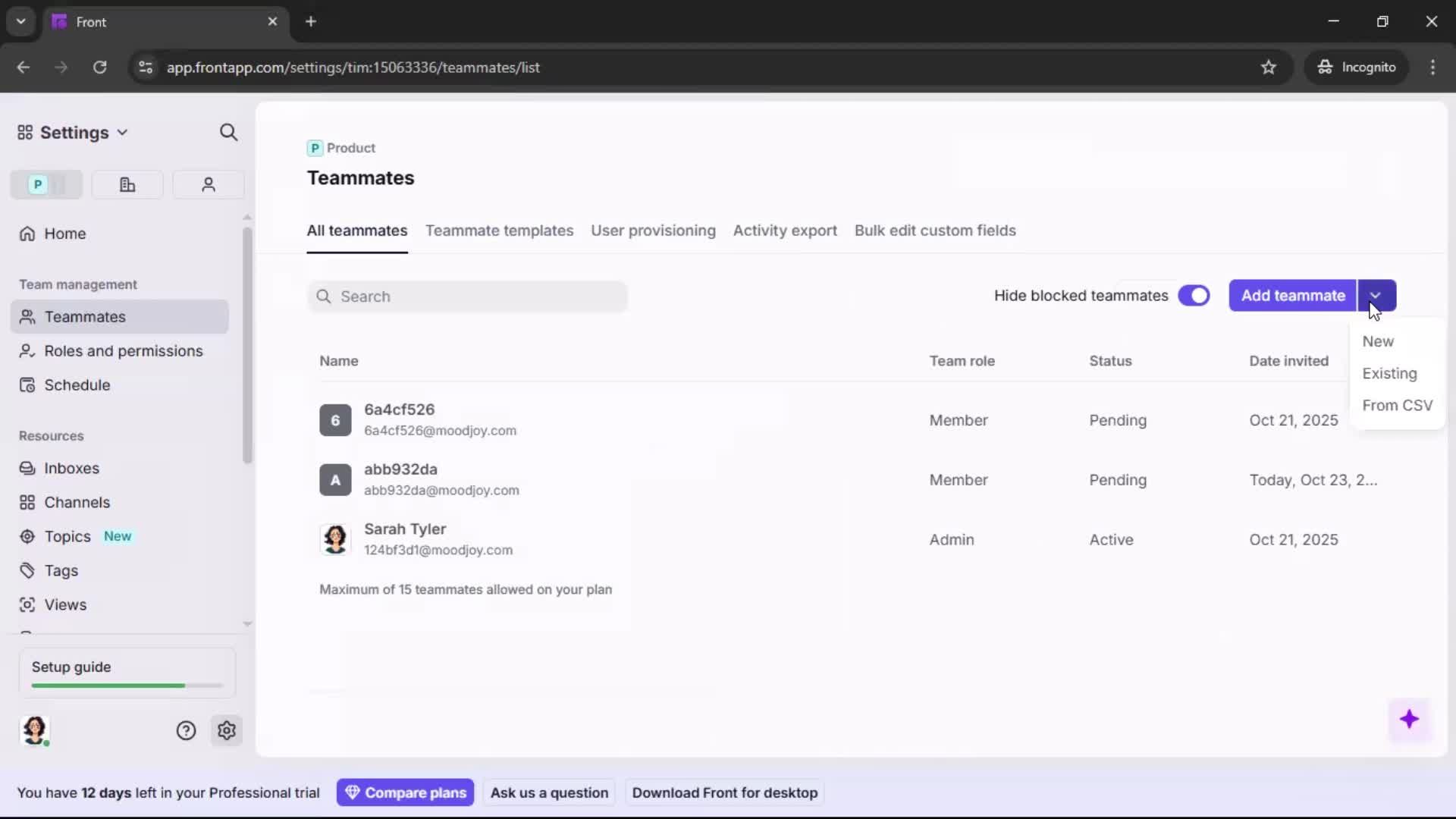Launch the purple AI assistant sparkle button

(1410, 720)
